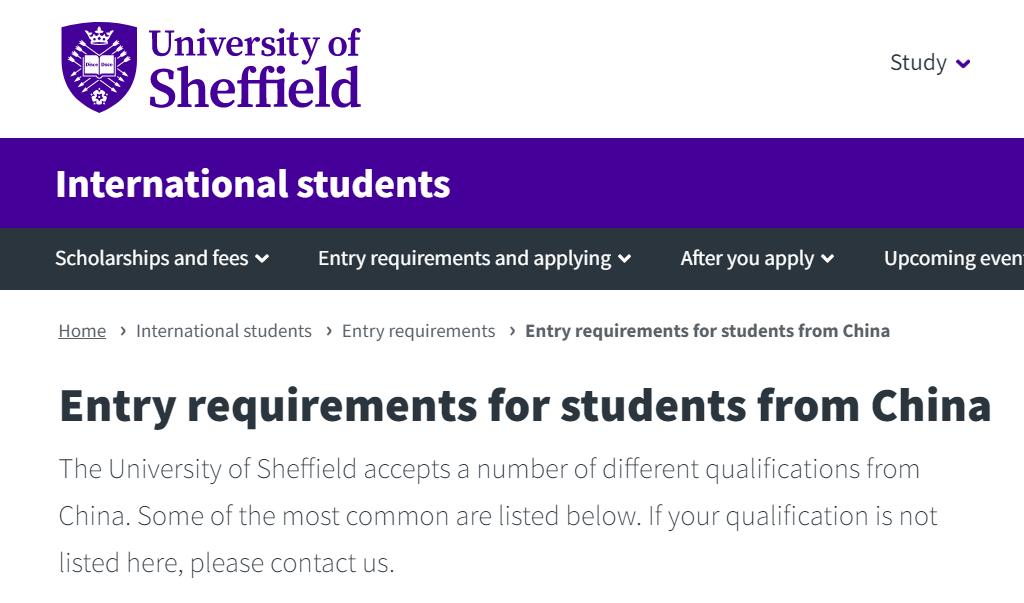Image resolution: width=1024 pixels, height=603 pixels.
Task: Click the 'International students' breadcrumb
Action: click(224, 331)
